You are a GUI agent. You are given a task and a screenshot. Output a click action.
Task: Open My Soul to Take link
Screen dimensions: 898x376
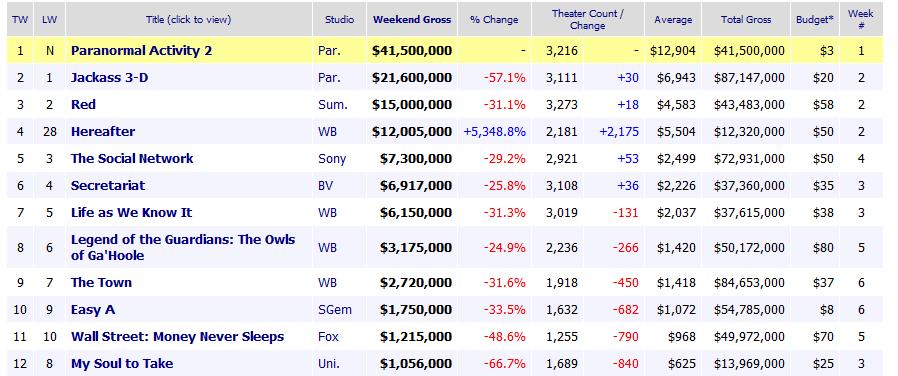(x=122, y=363)
